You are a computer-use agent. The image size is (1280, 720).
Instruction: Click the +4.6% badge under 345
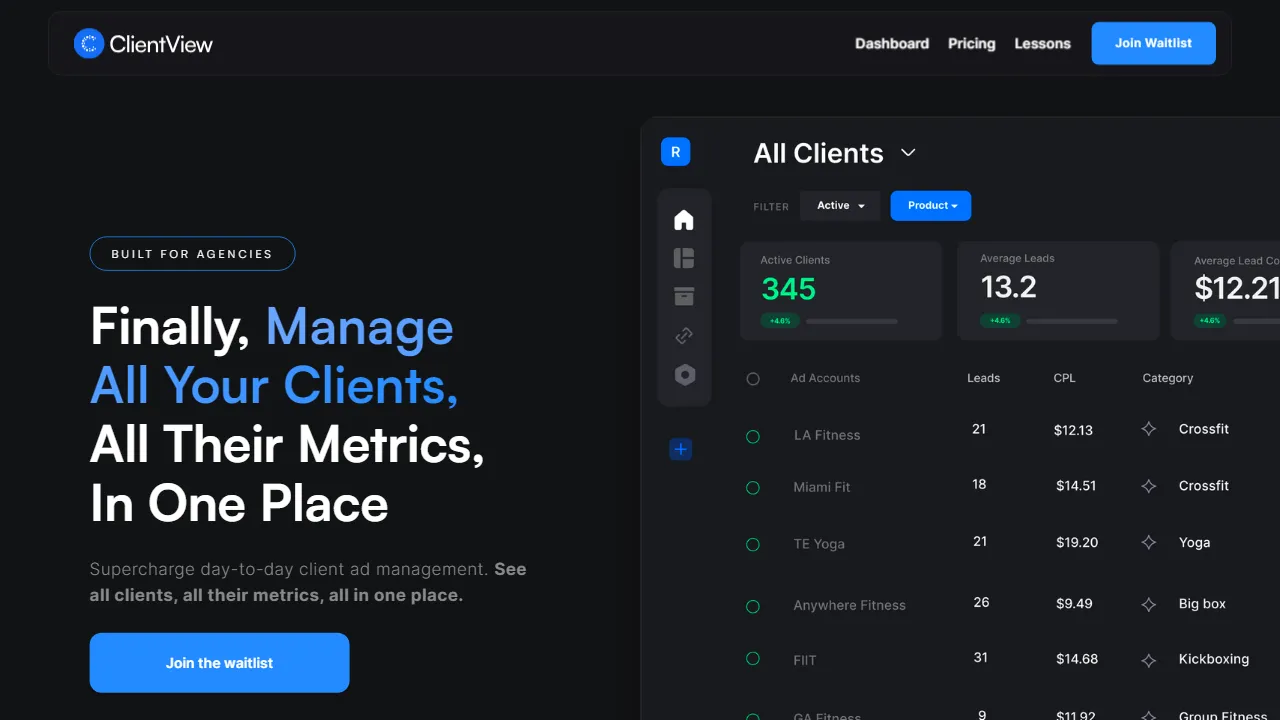coord(780,321)
